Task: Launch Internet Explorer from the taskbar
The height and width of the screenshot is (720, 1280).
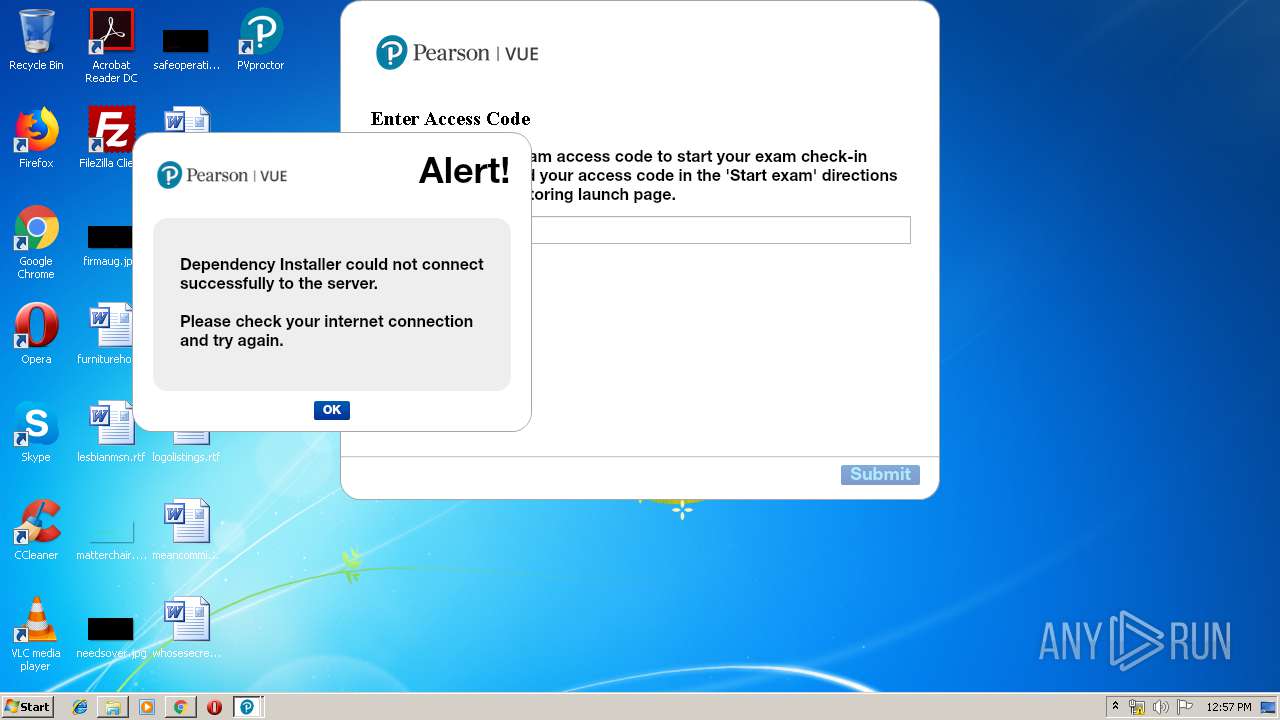Action: (80, 707)
